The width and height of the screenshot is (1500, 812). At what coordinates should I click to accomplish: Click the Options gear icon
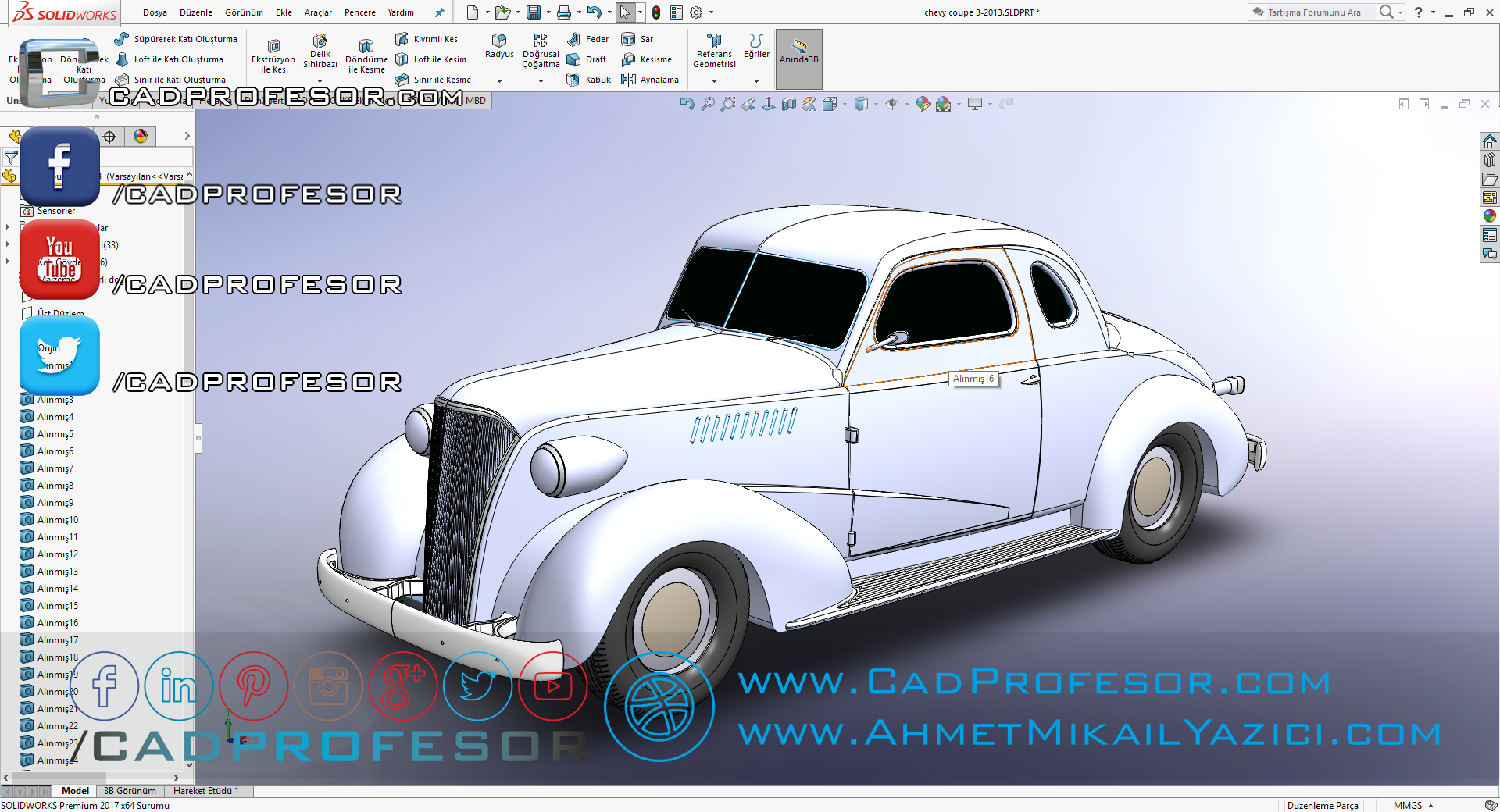[x=696, y=12]
